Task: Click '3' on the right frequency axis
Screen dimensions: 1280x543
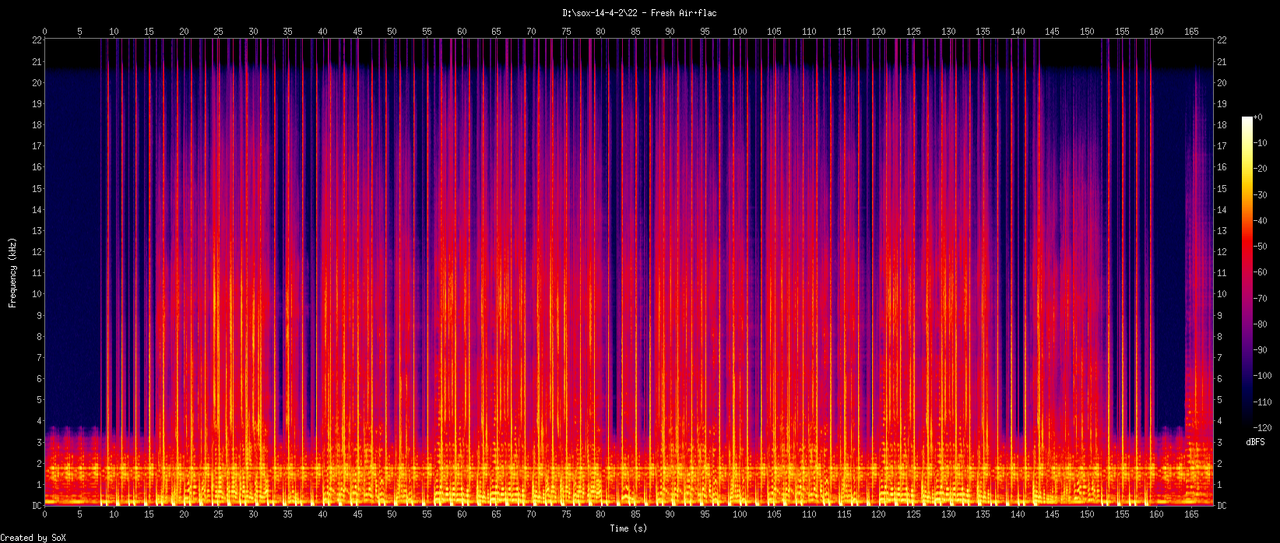Action: pos(1220,442)
